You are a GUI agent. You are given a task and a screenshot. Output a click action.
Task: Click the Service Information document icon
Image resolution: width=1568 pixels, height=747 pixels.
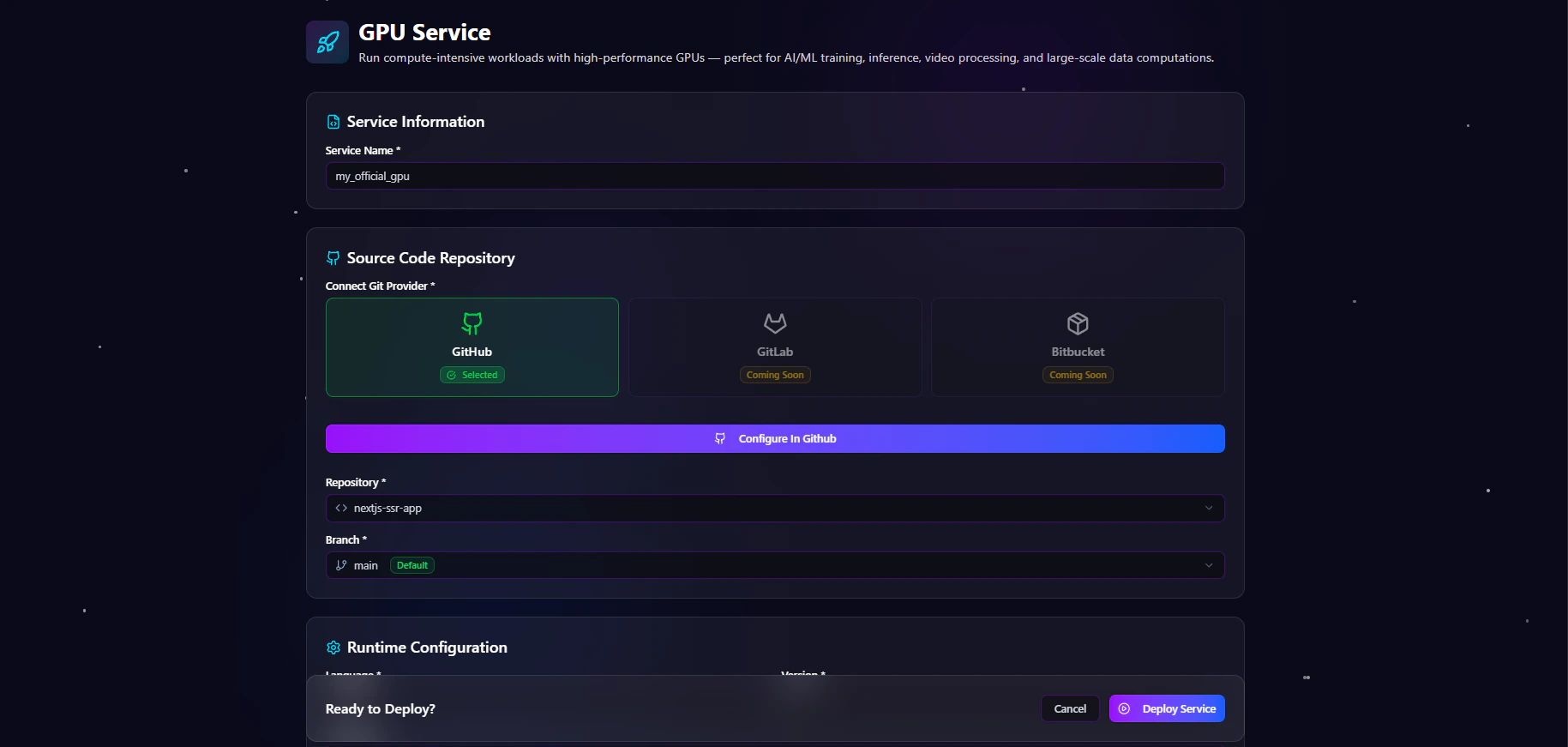333,123
